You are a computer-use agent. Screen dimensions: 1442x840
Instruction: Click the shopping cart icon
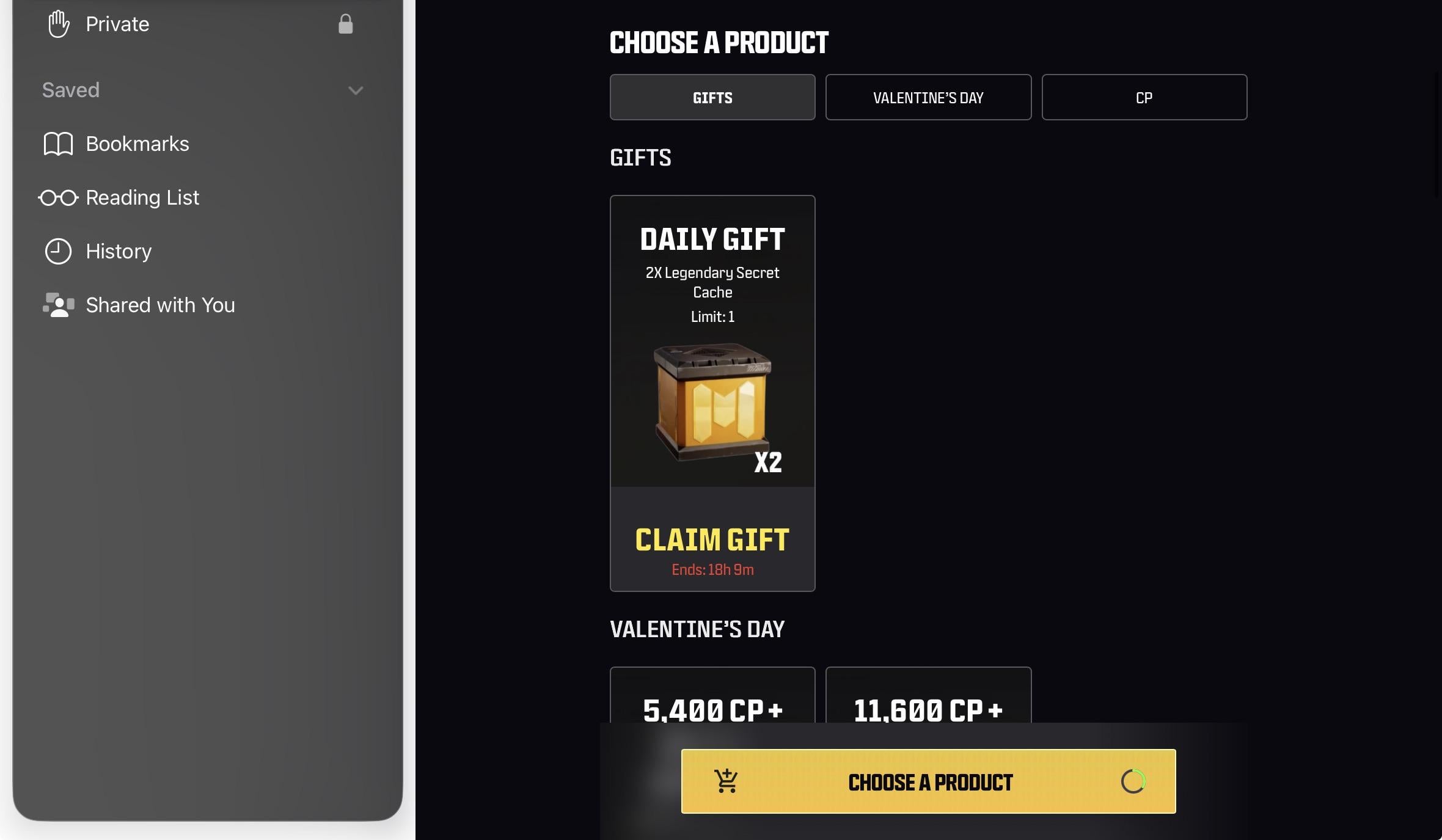tap(726, 781)
